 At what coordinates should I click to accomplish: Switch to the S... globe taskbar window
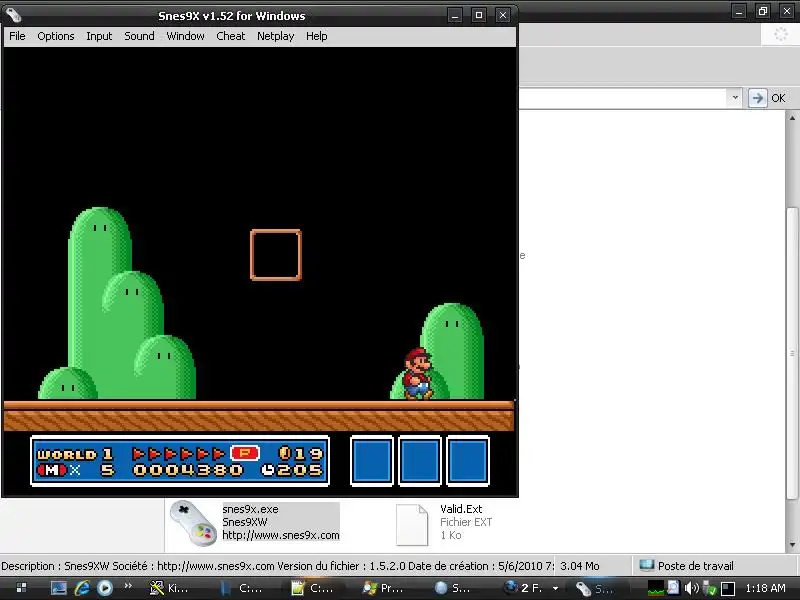click(453, 588)
